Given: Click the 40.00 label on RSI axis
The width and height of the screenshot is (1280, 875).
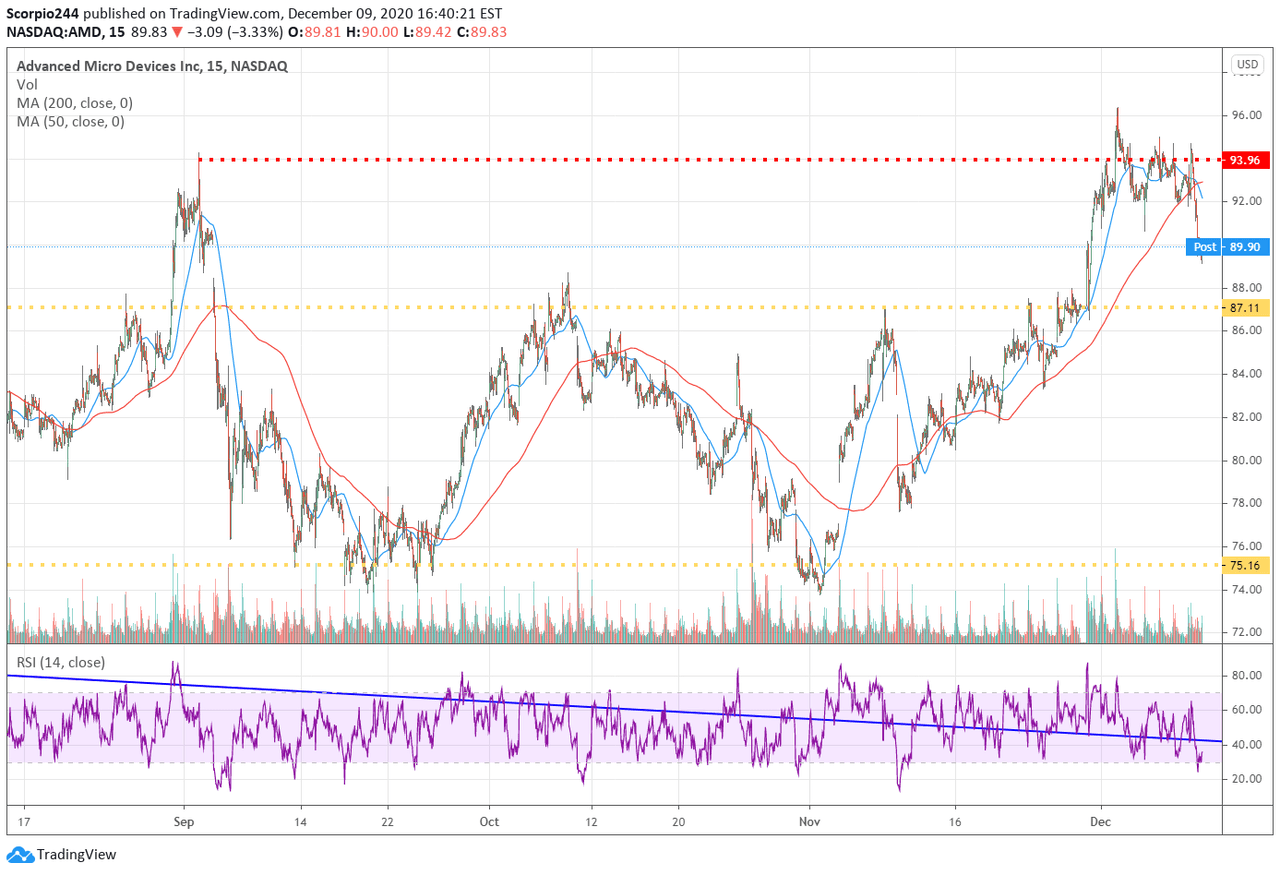Looking at the screenshot, I should [1247, 745].
